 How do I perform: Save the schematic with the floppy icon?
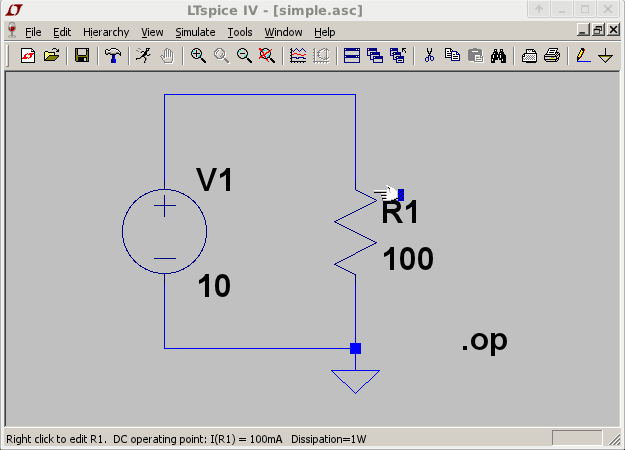[x=82, y=55]
